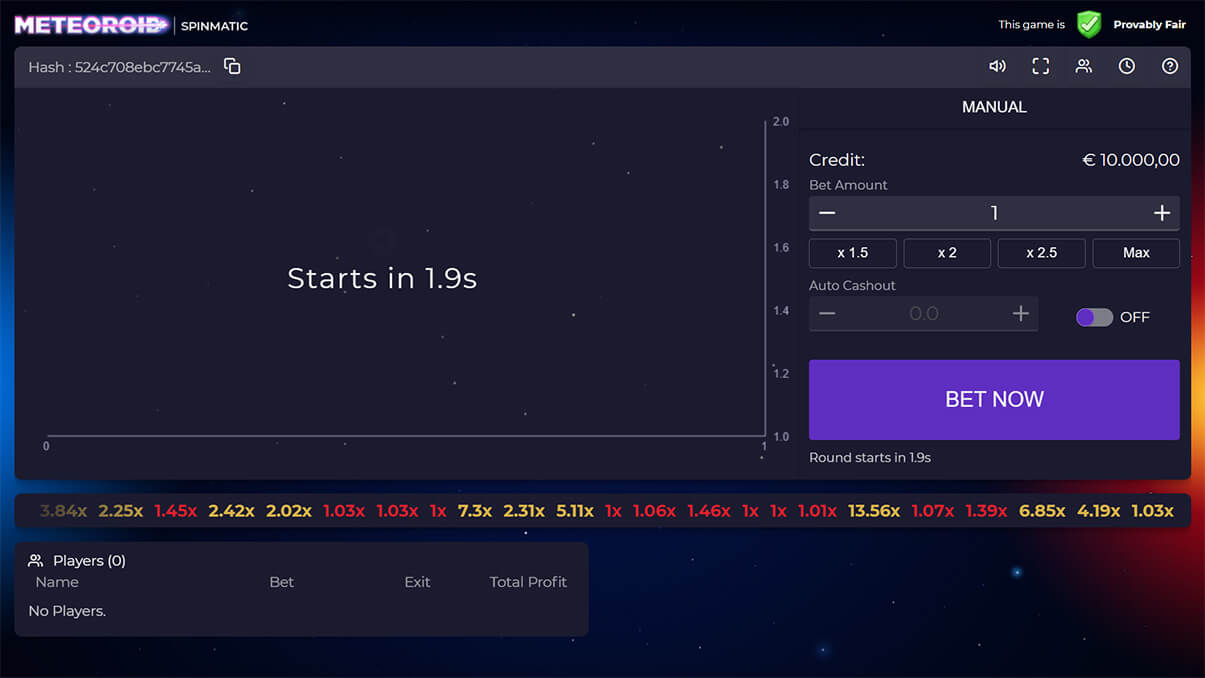Set bet to Max
The image size is (1205, 678).
click(1136, 253)
